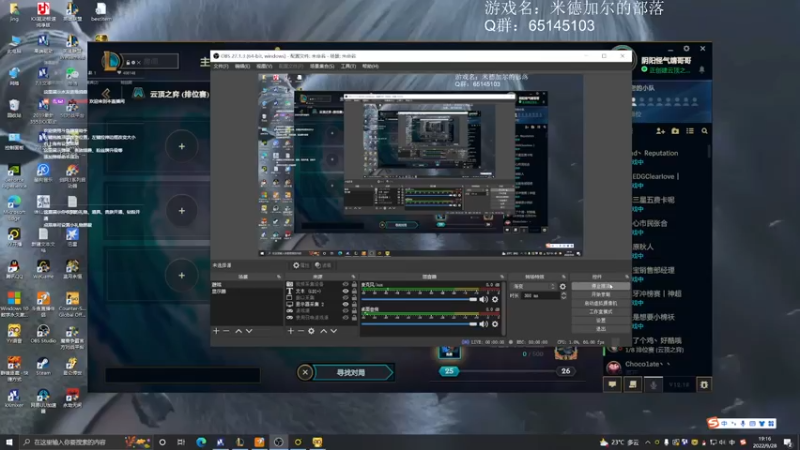The width and height of the screenshot is (800, 450).
Task: Cancel lobby with X beside 寻找对局
Action: click(305, 372)
